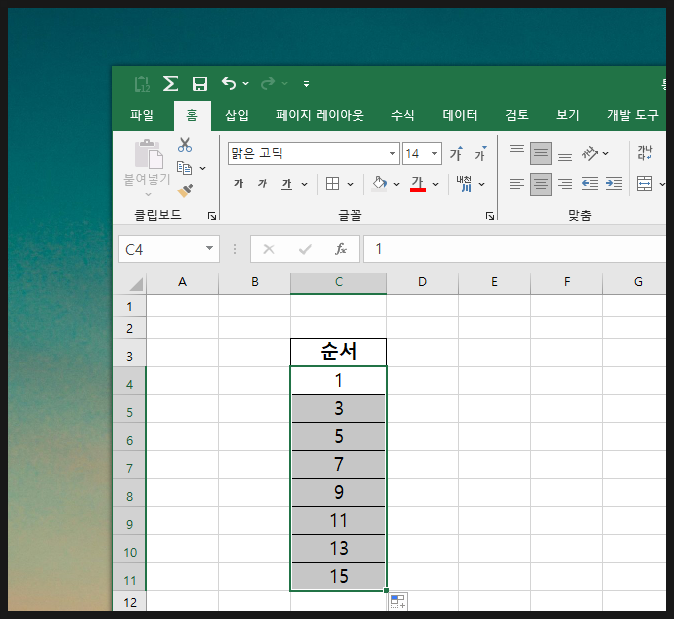Screen dimensions: 674x619
Task: Open the font size 14 dropdown
Action: (434, 153)
